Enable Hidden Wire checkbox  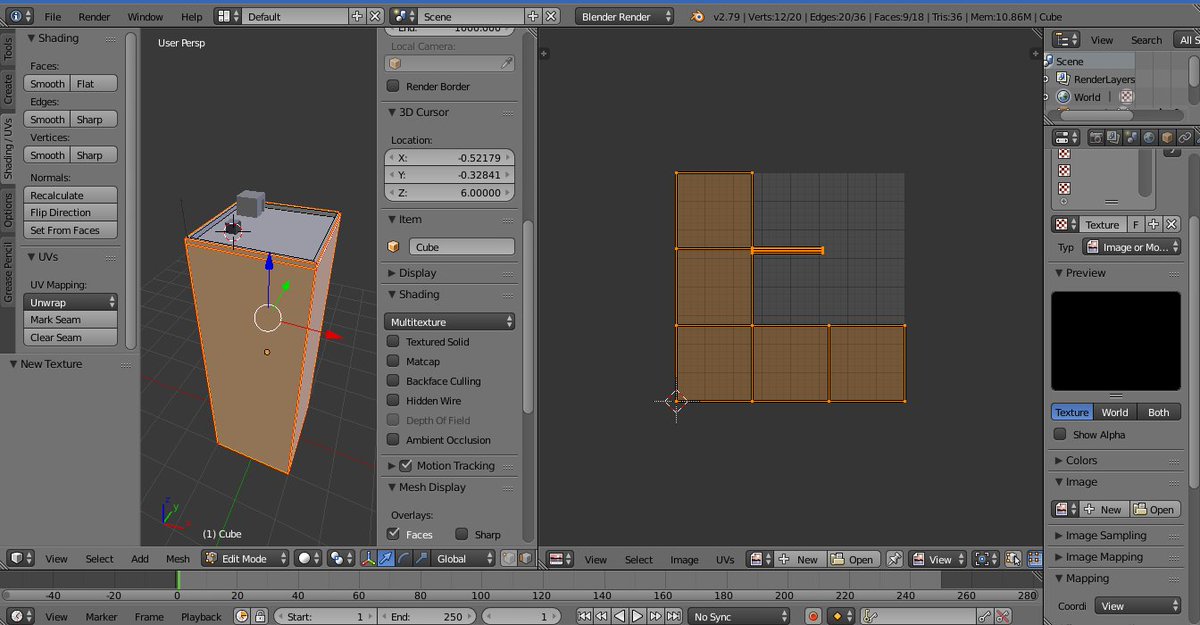click(393, 400)
